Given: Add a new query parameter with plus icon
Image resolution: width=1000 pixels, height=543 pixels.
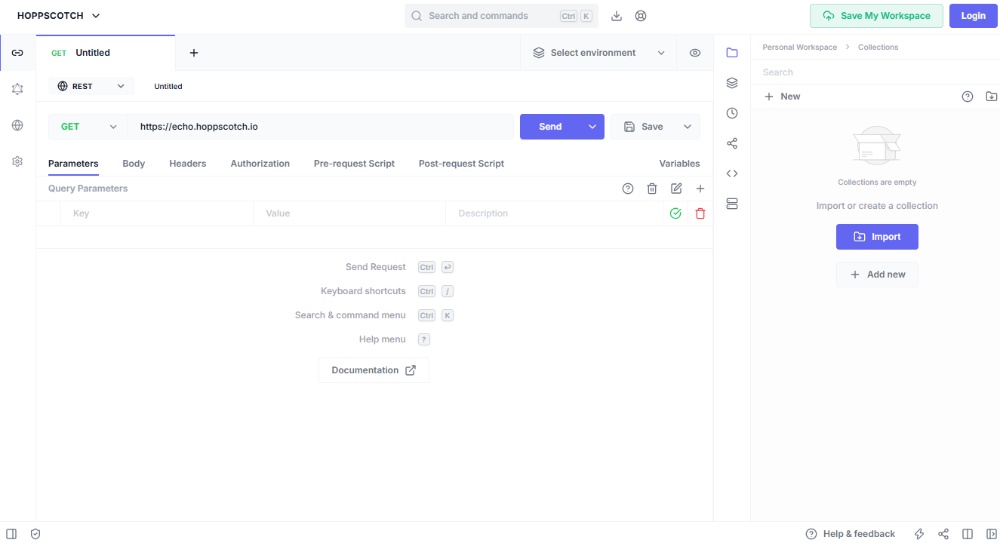Looking at the screenshot, I should (700, 188).
